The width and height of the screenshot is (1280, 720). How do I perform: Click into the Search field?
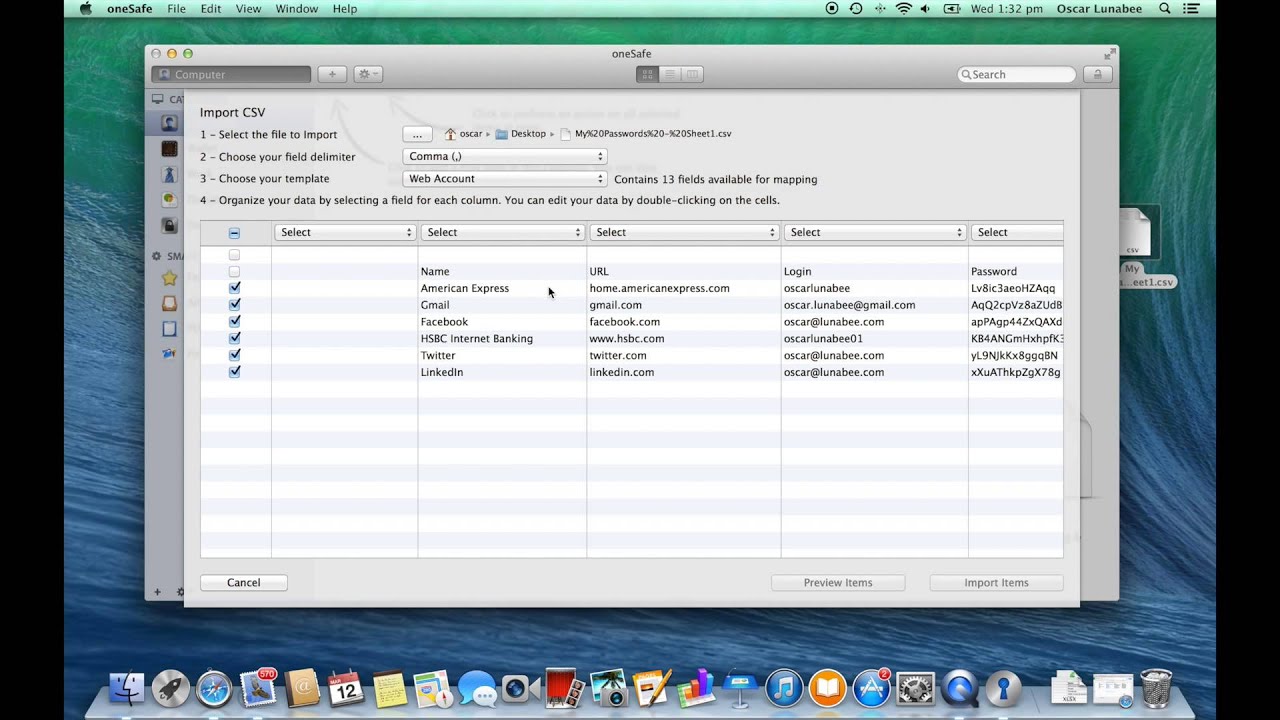[x=1017, y=74]
